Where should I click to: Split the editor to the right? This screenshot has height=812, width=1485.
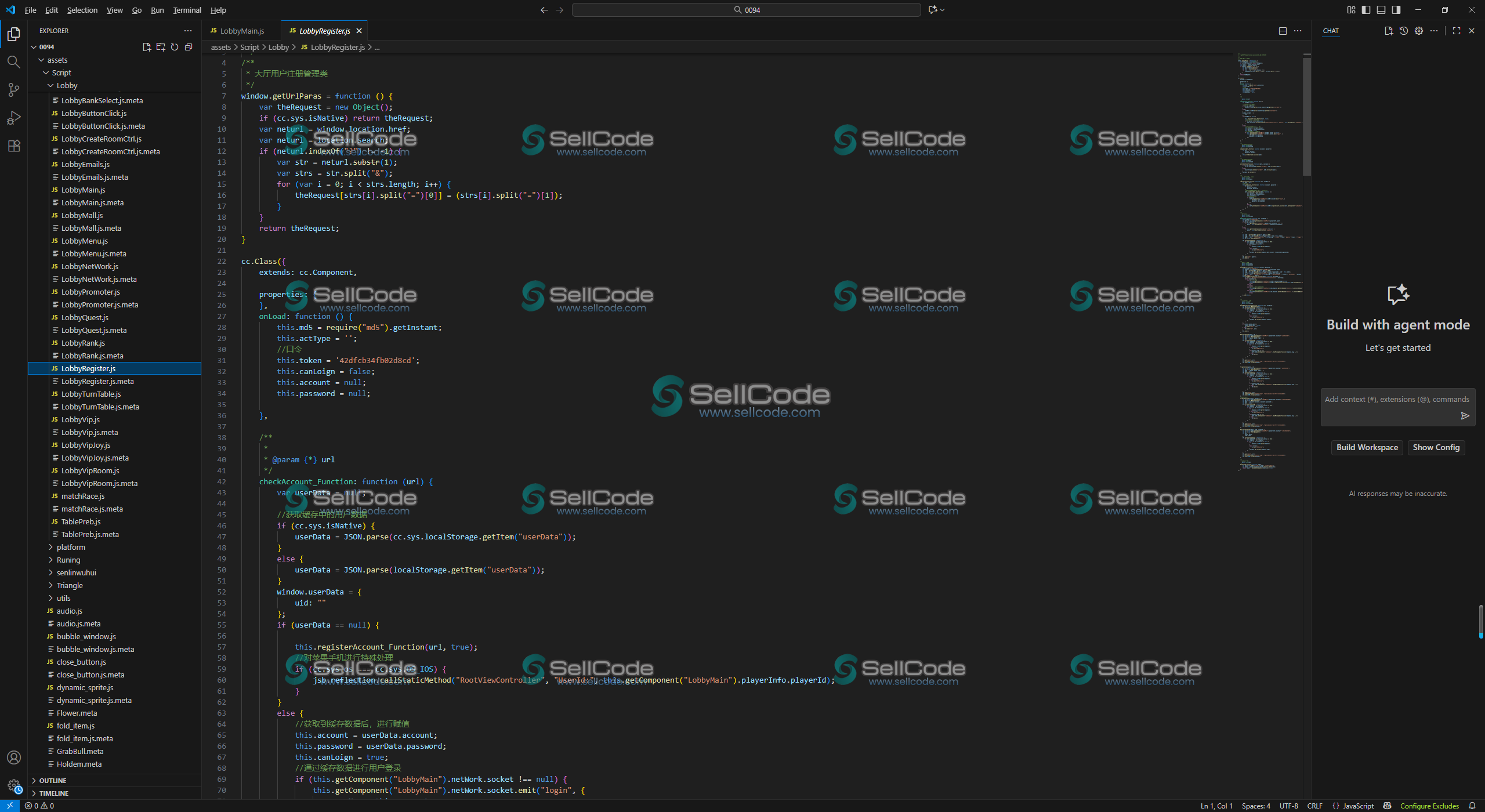tap(1283, 31)
